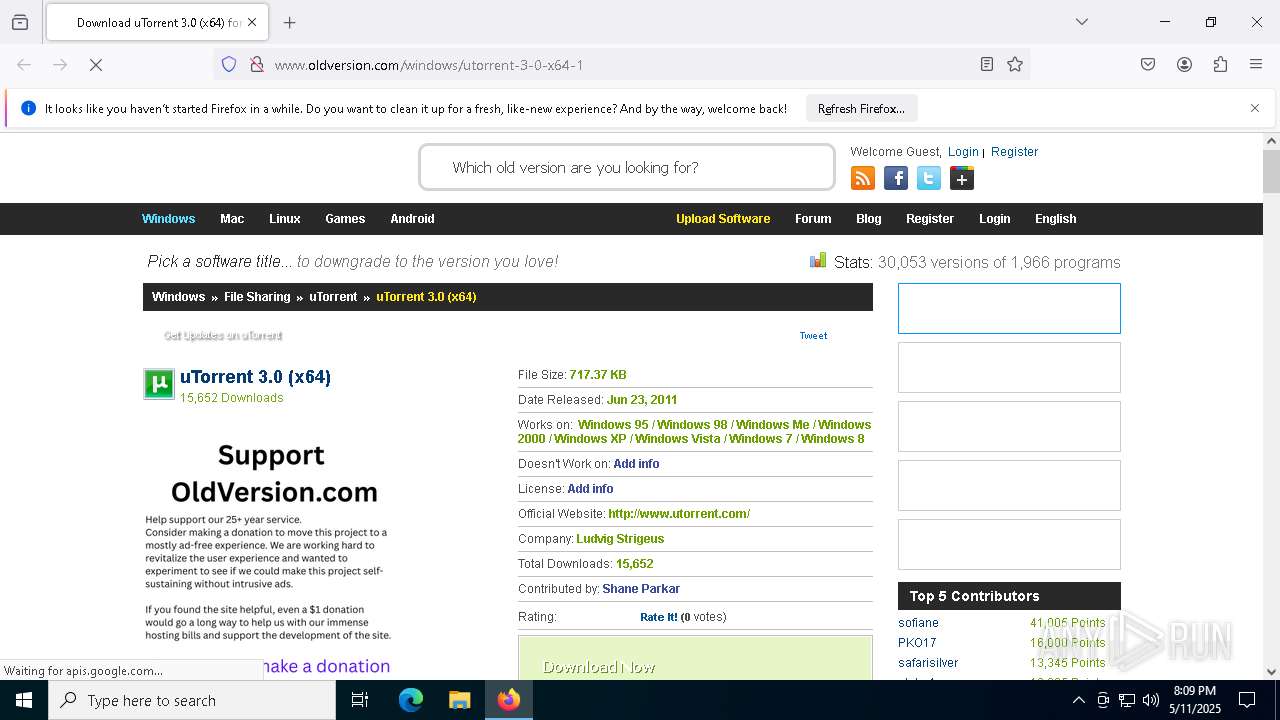Open the safarisilver contributor profile
1280x720 pixels.
(x=928, y=663)
